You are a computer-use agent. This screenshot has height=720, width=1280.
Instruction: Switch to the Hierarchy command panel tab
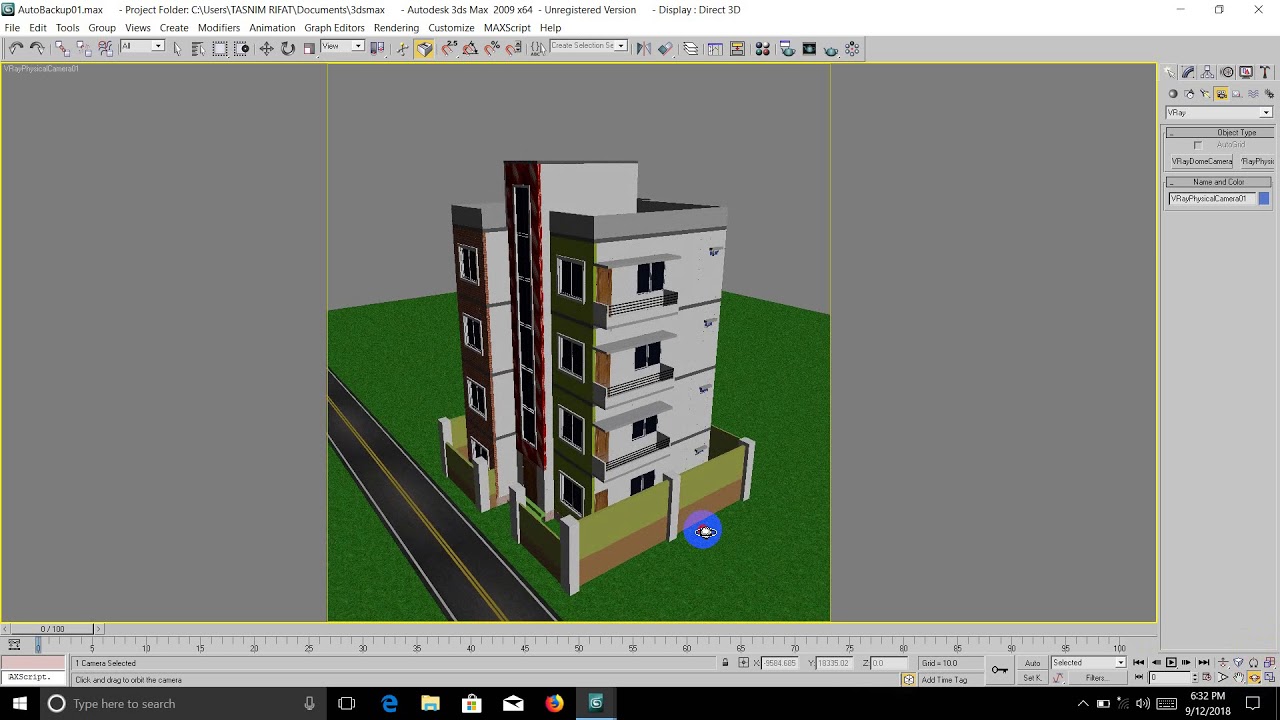click(1208, 72)
